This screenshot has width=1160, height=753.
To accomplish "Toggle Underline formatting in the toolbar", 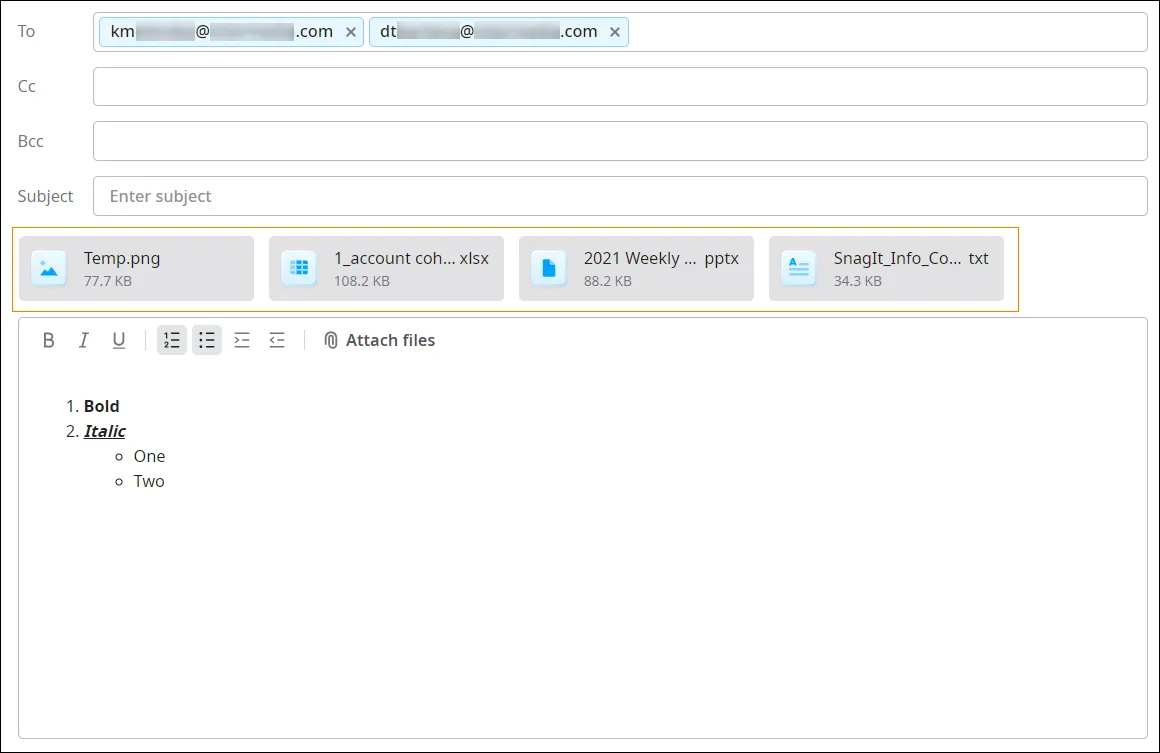I will pos(118,340).
